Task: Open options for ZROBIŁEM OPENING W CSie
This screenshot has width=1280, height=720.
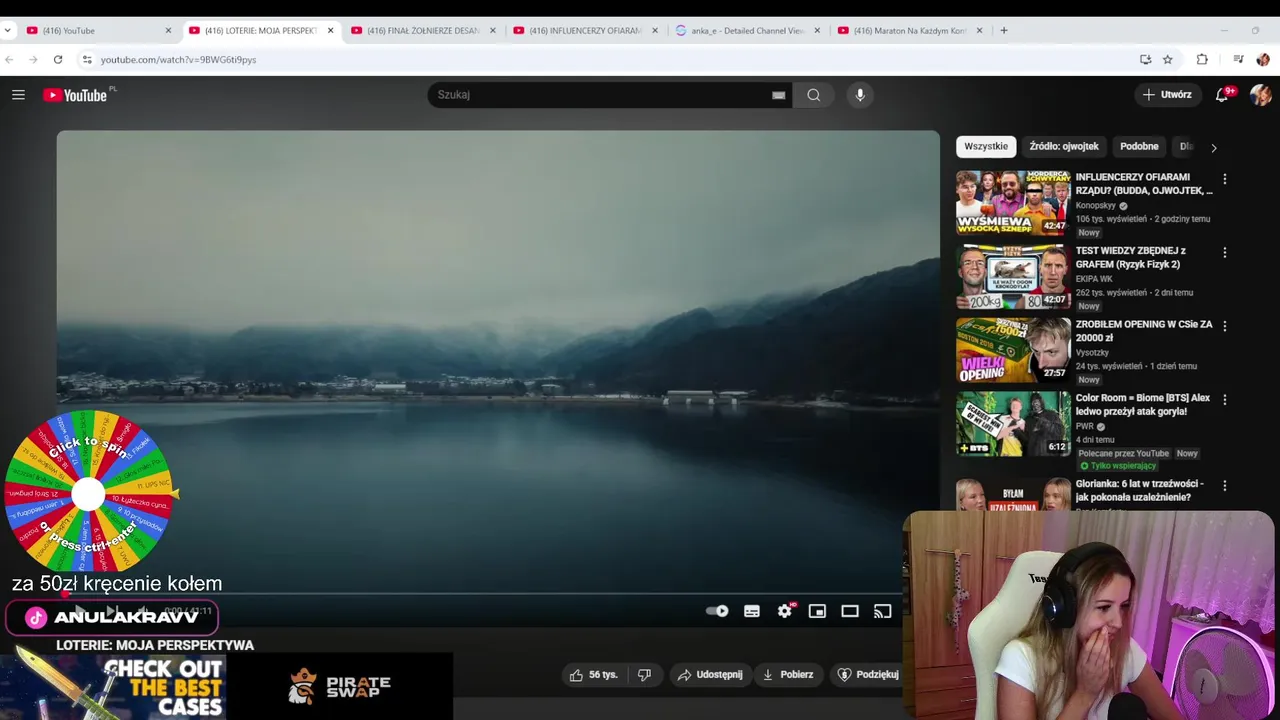Action: [x=1225, y=326]
